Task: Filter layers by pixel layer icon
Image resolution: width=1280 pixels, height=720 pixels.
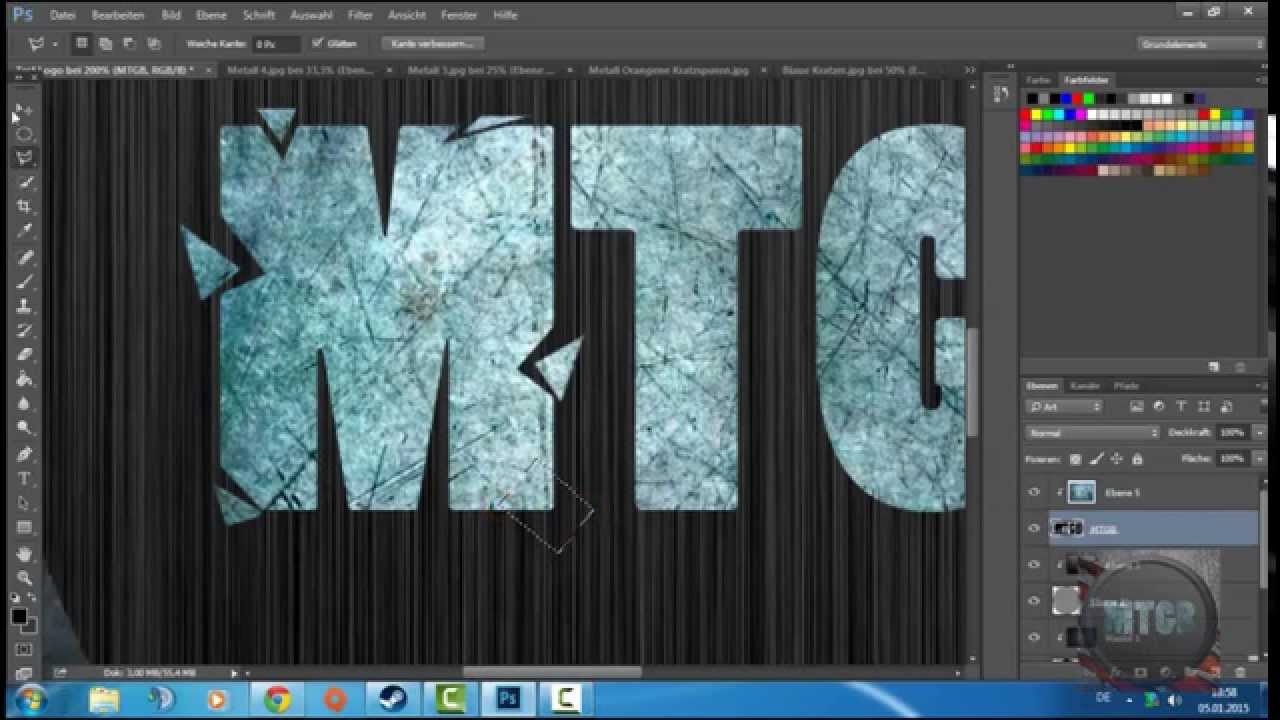Action: point(1137,407)
